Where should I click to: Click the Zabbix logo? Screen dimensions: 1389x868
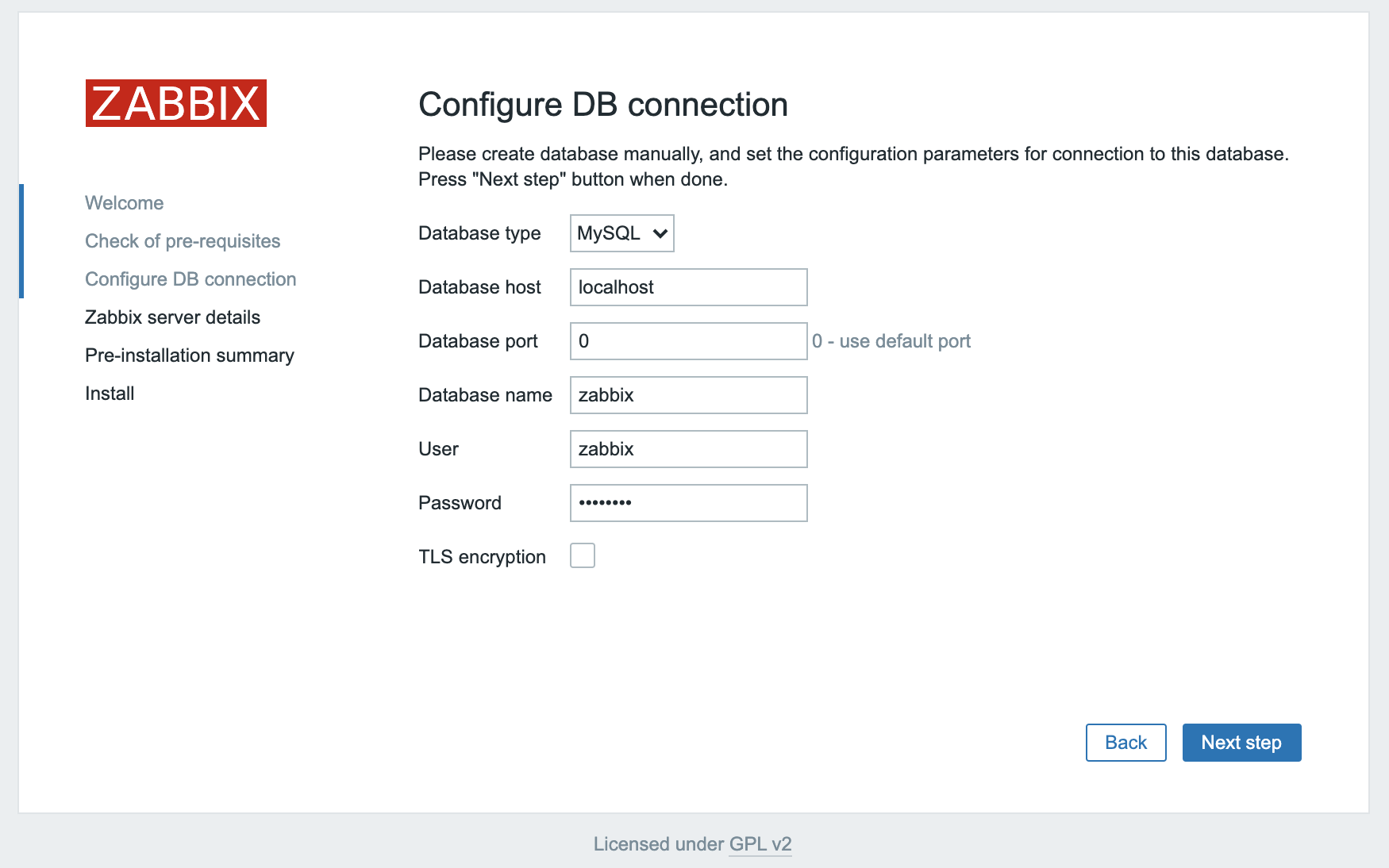pyautogui.click(x=175, y=103)
